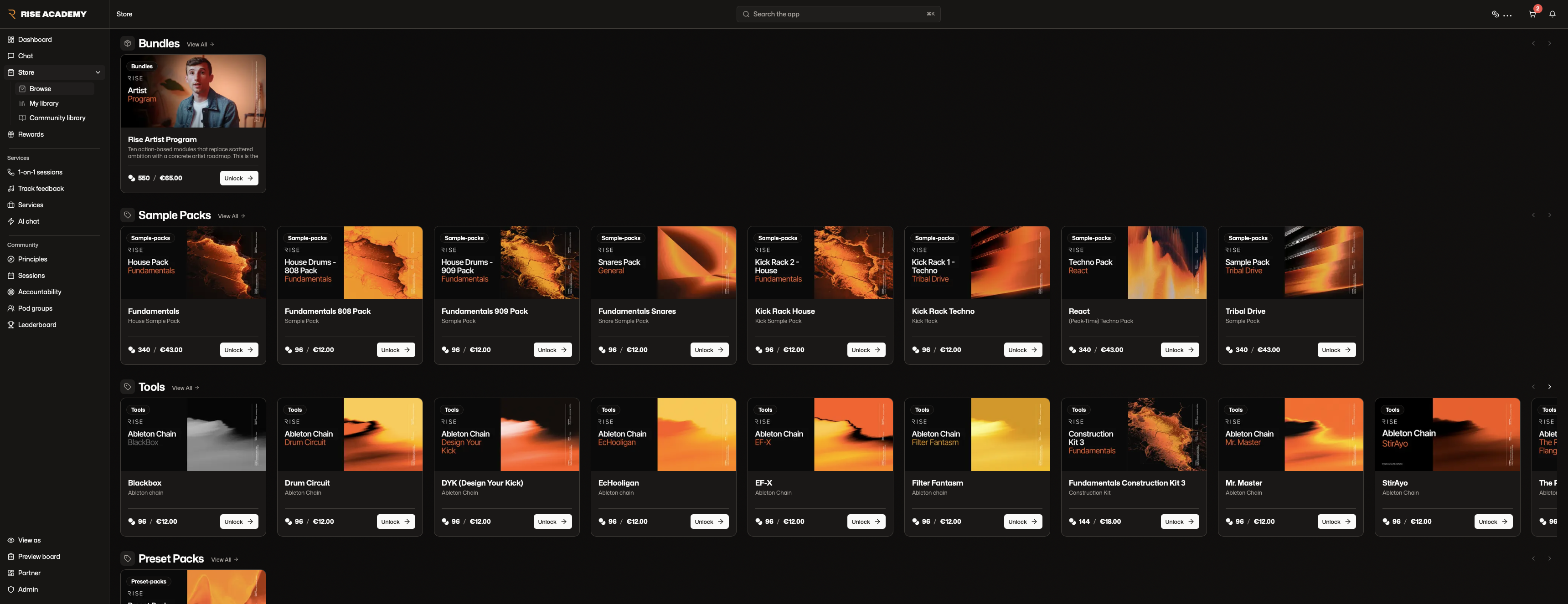Screen dimensions: 1568x604
Task: Unlock the Rise Artist Program bundle
Action: 238,178
